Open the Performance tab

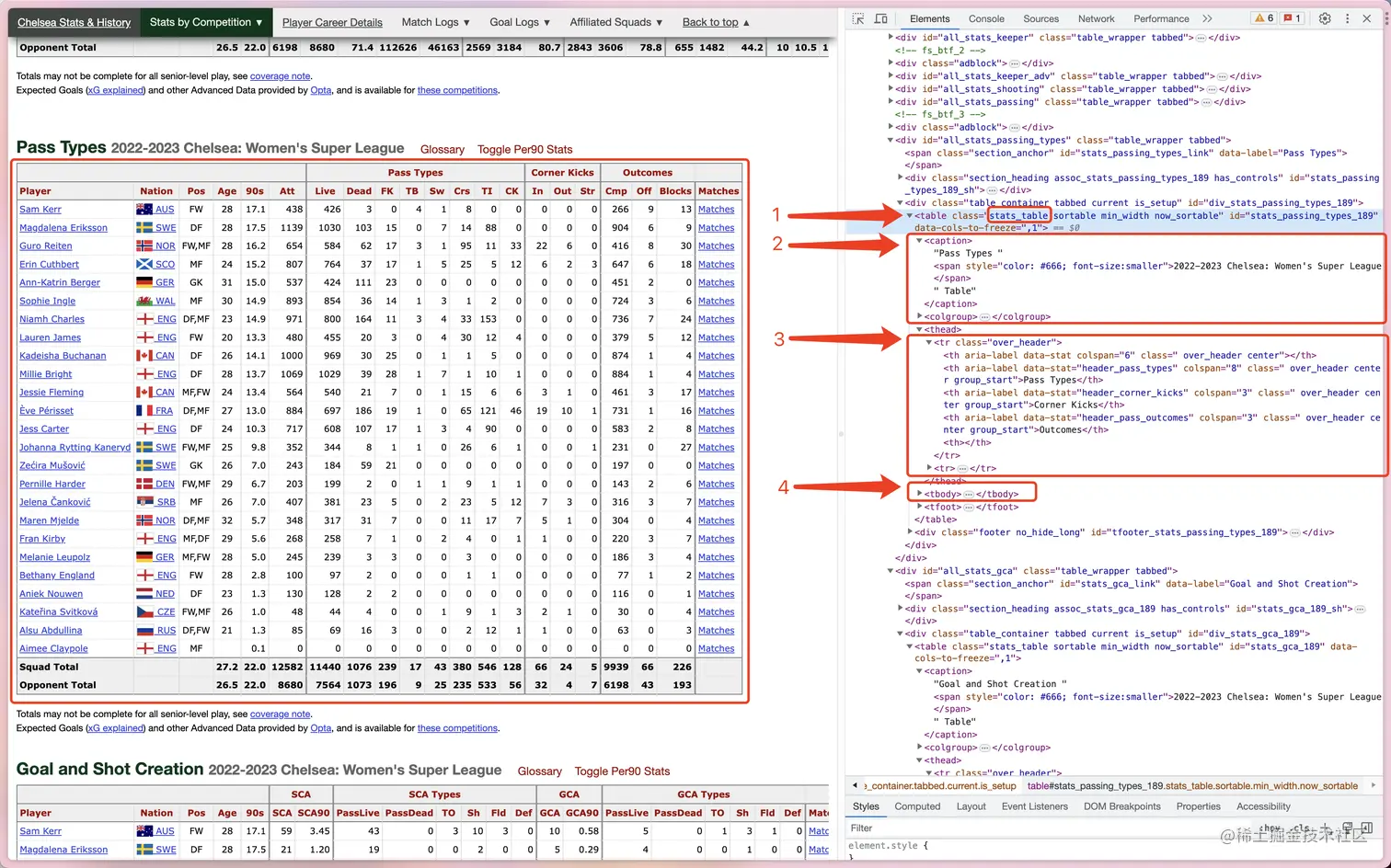1162,18
